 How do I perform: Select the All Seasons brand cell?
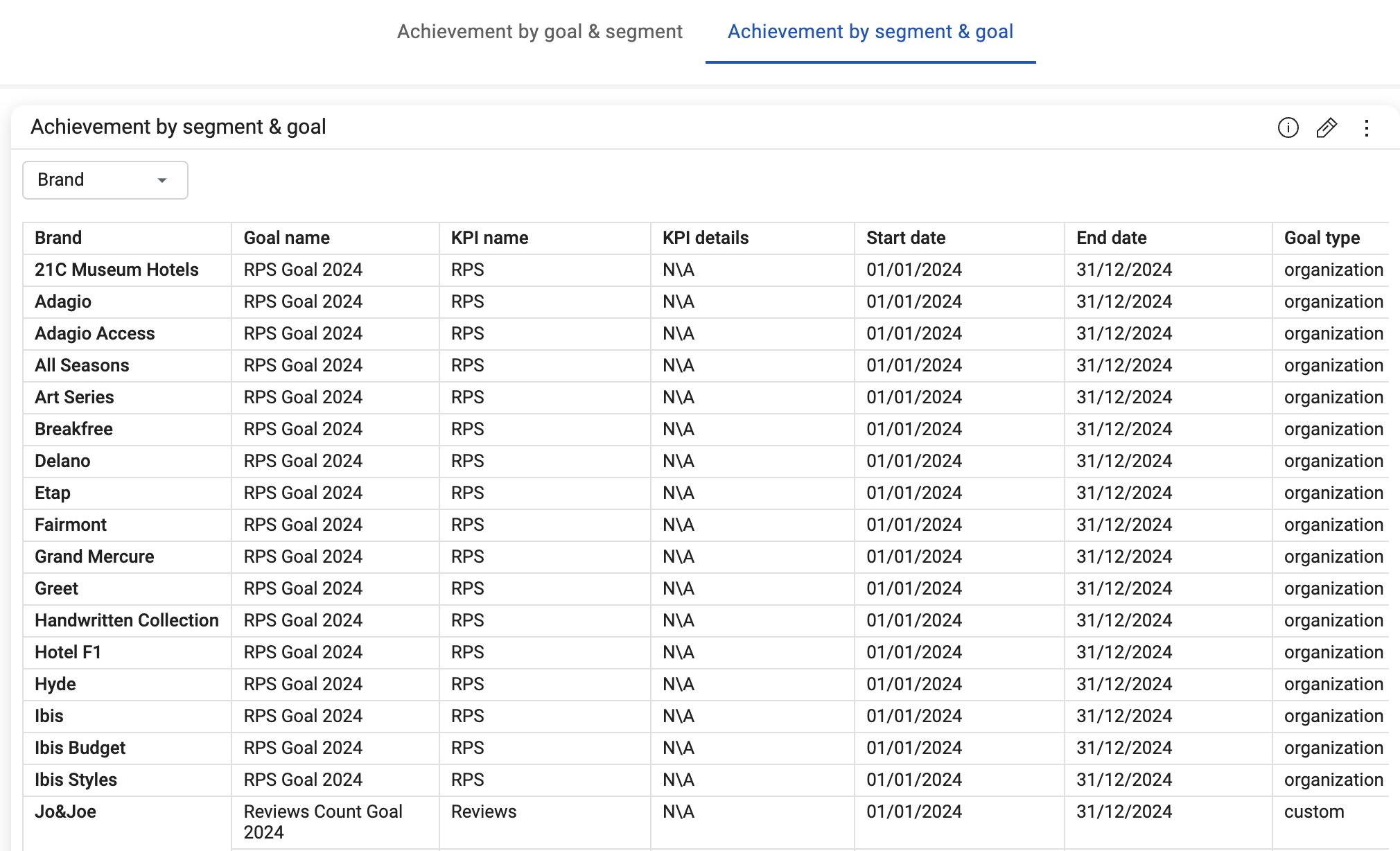click(127, 366)
